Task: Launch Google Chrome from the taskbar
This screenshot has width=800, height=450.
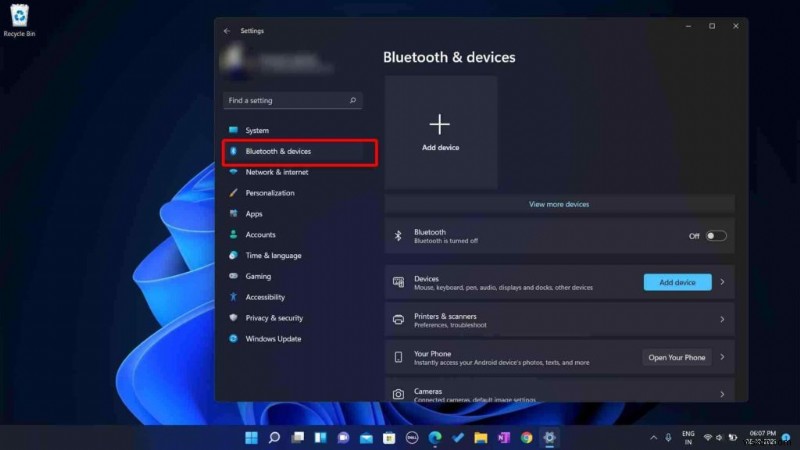Action: point(527,437)
